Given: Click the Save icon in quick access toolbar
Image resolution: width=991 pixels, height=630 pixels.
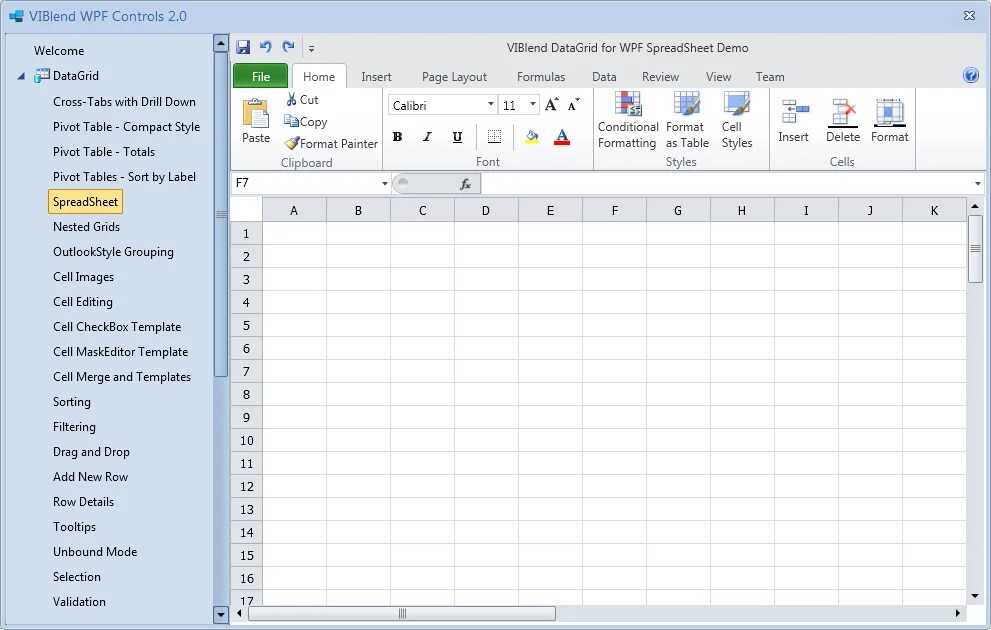Looking at the screenshot, I should click(243, 47).
